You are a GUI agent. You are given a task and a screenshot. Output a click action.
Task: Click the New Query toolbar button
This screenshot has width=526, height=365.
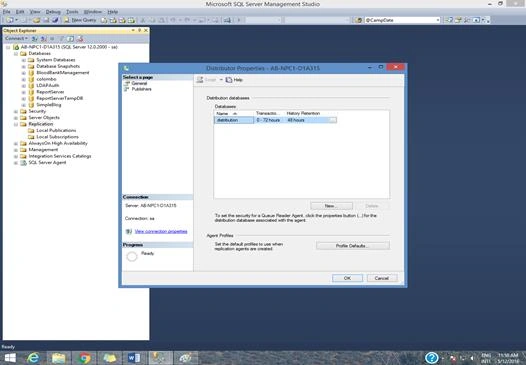tap(80, 20)
